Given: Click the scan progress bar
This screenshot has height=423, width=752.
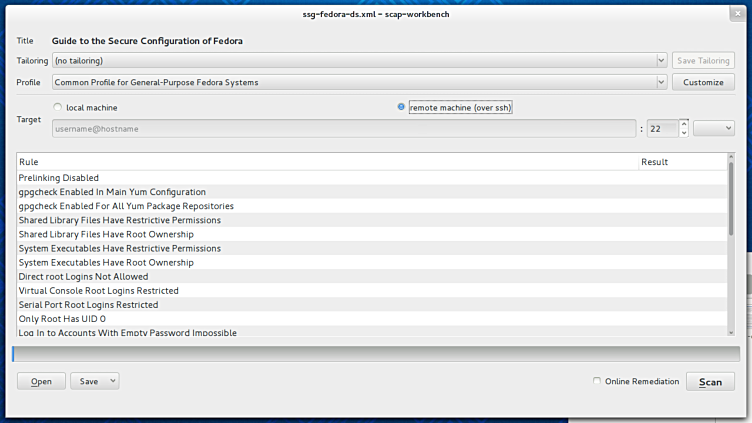Looking at the screenshot, I should click(x=376, y=354).
